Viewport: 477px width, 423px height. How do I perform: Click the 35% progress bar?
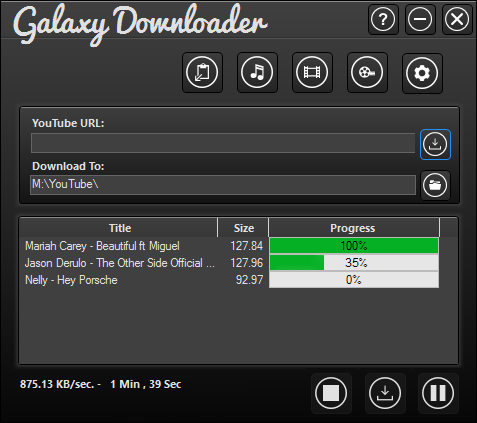pyautogui.click(x=354, y=263)
